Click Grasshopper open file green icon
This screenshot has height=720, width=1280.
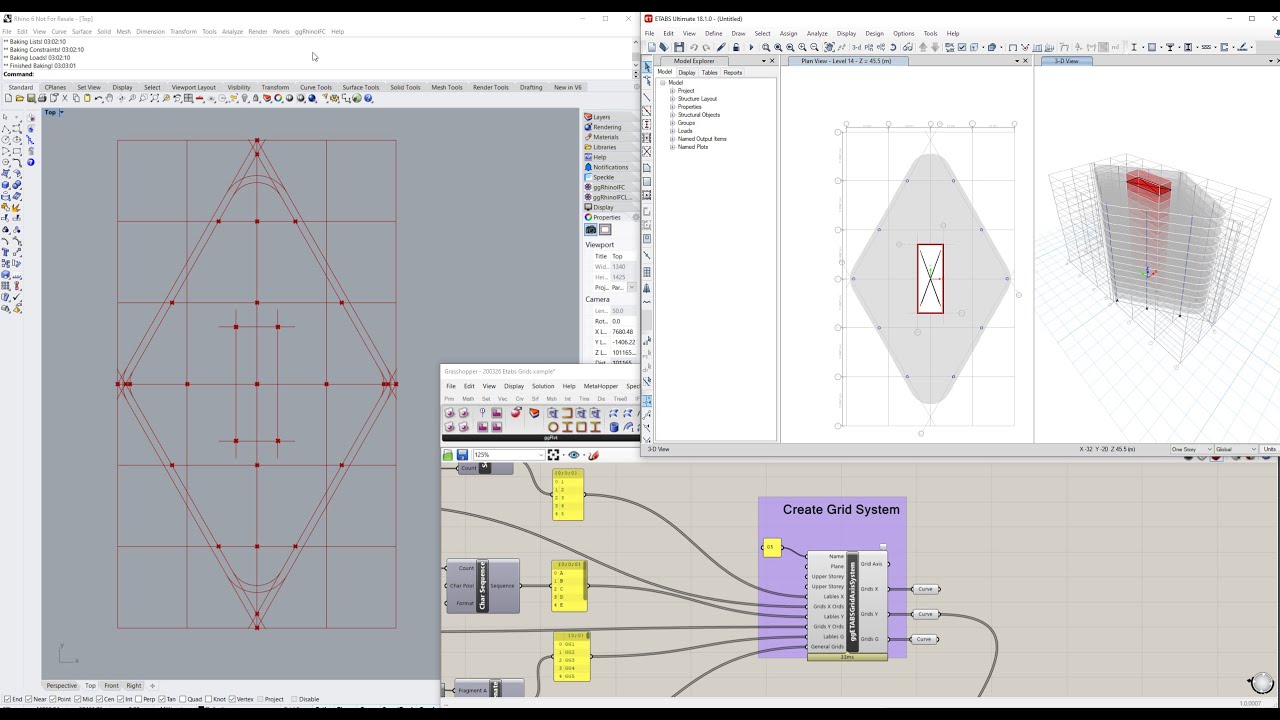click(x=448, y=455)
